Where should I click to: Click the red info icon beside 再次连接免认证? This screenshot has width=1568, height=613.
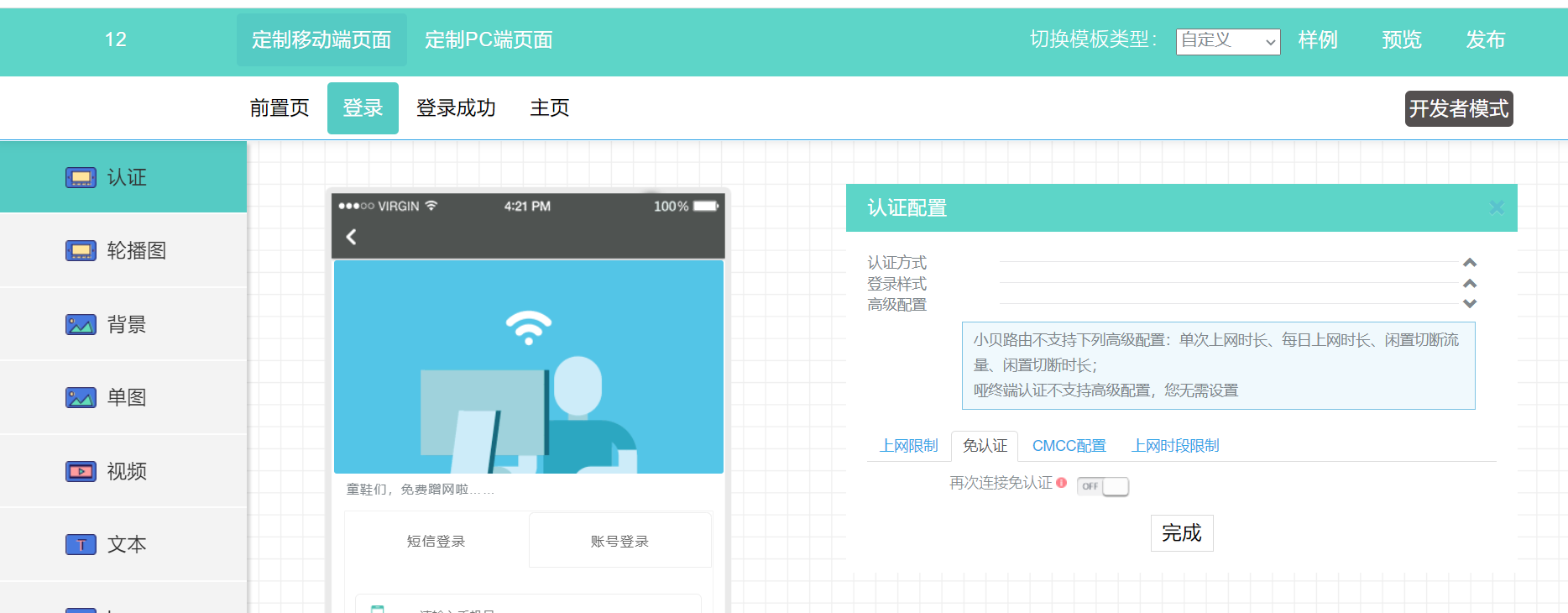[1062, 483]
